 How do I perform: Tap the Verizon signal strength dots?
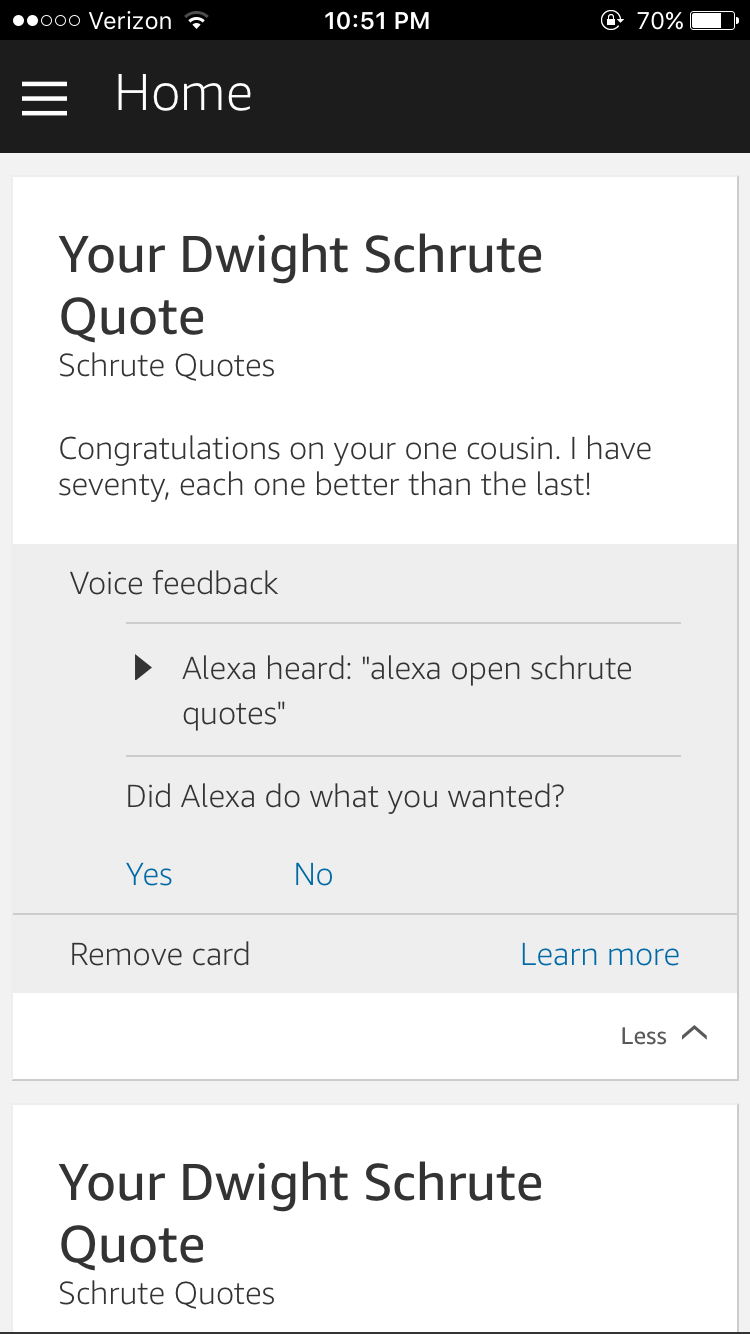[46, 20]
